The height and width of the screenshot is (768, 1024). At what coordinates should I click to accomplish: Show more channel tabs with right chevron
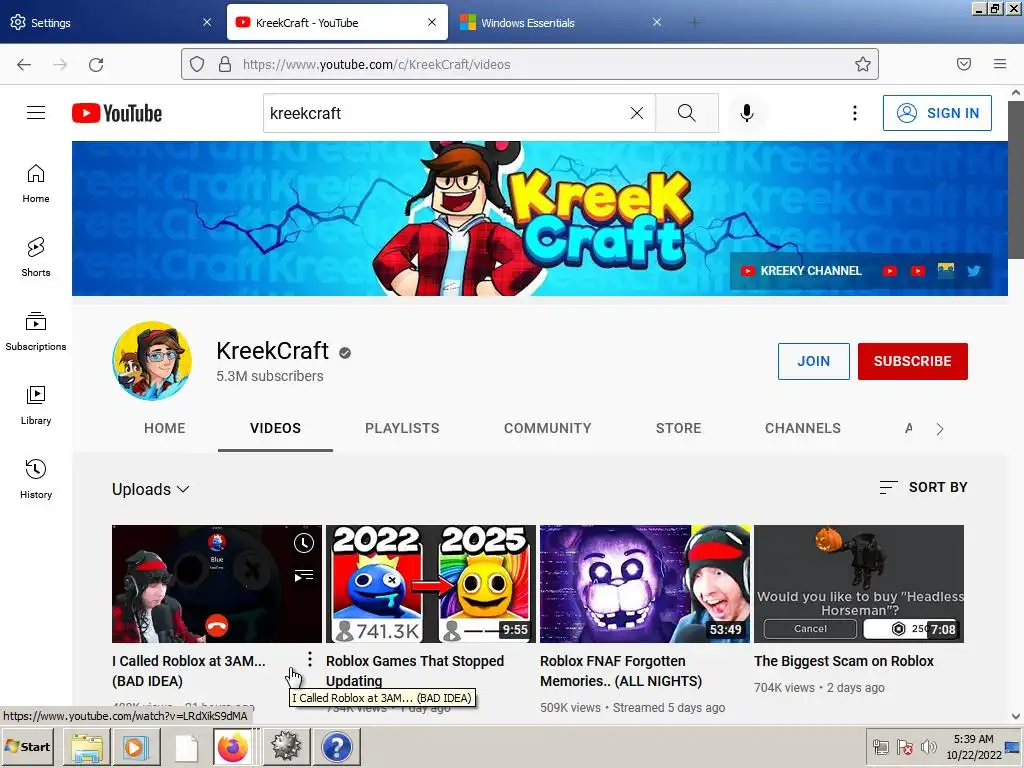pyautogui.click(x=940, y=429)
